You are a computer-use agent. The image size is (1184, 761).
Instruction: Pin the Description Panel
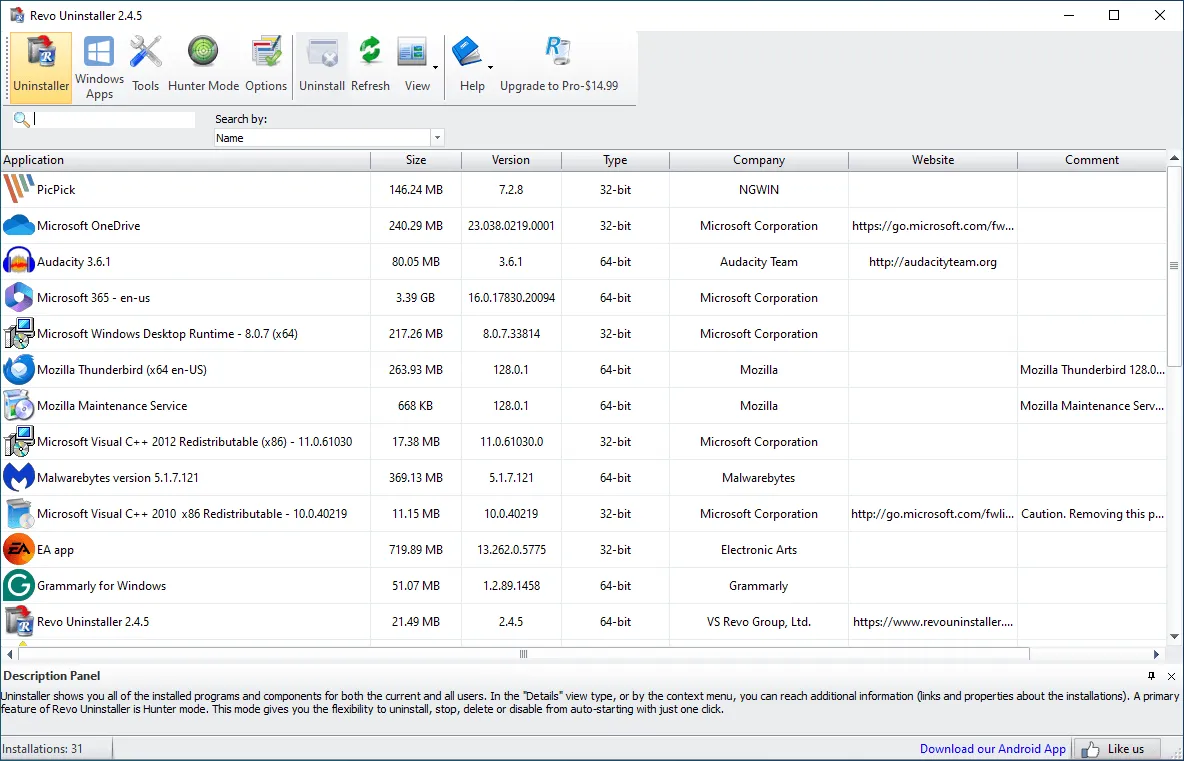[1152, 676]
